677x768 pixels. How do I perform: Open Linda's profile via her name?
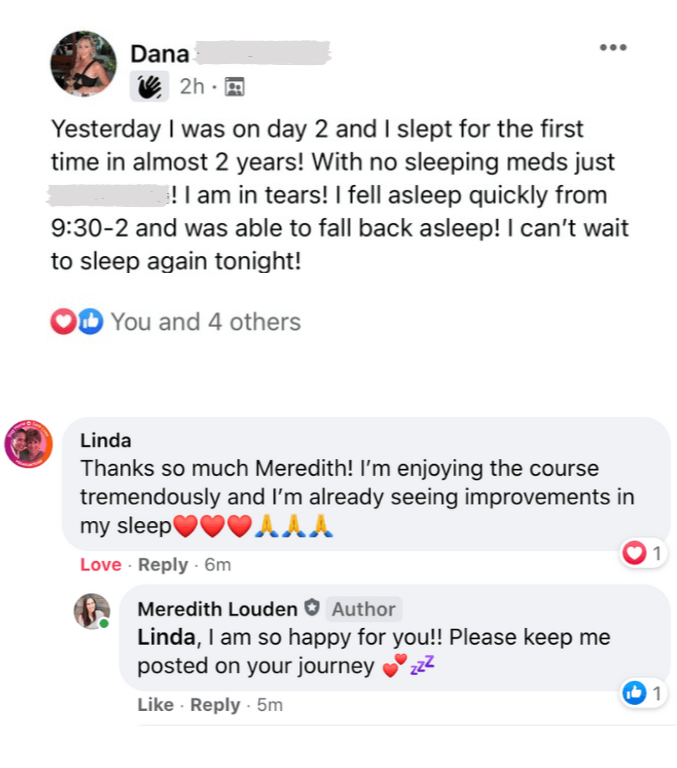click(x=106, y=440)
